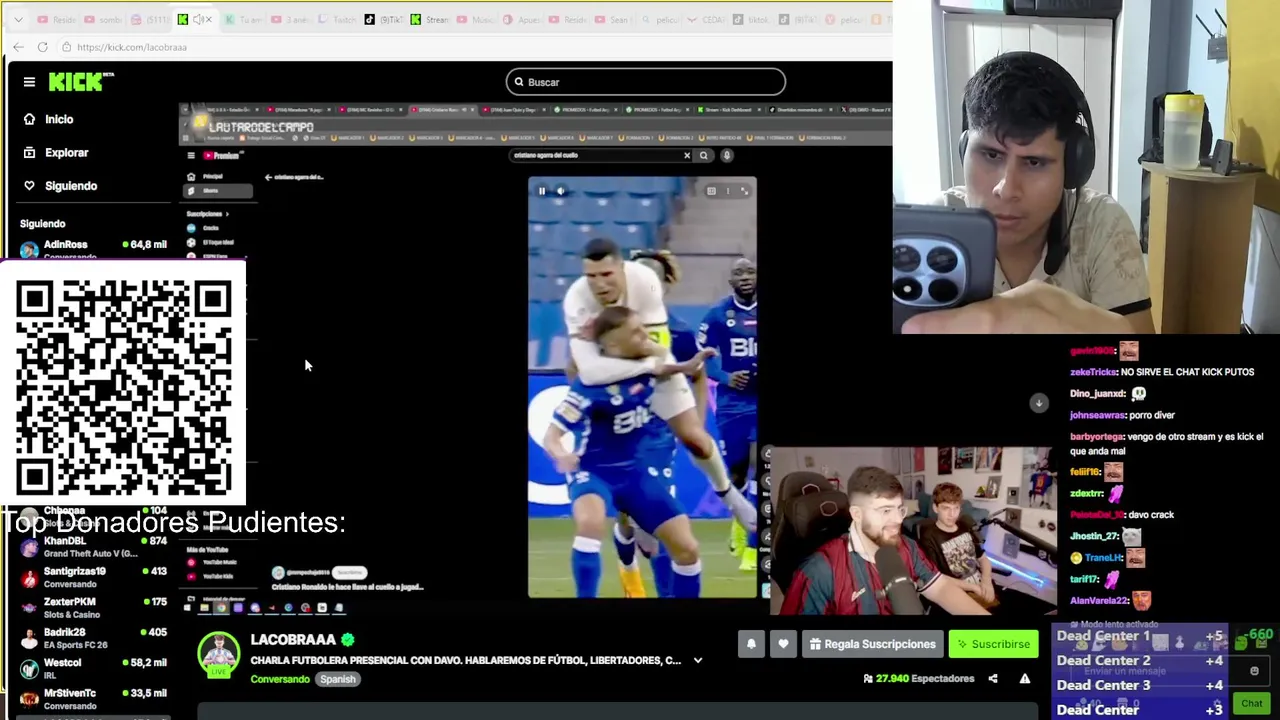Click the LACOBRAAA channel name
Viewport: 1280px width, 720px height.
293,639
